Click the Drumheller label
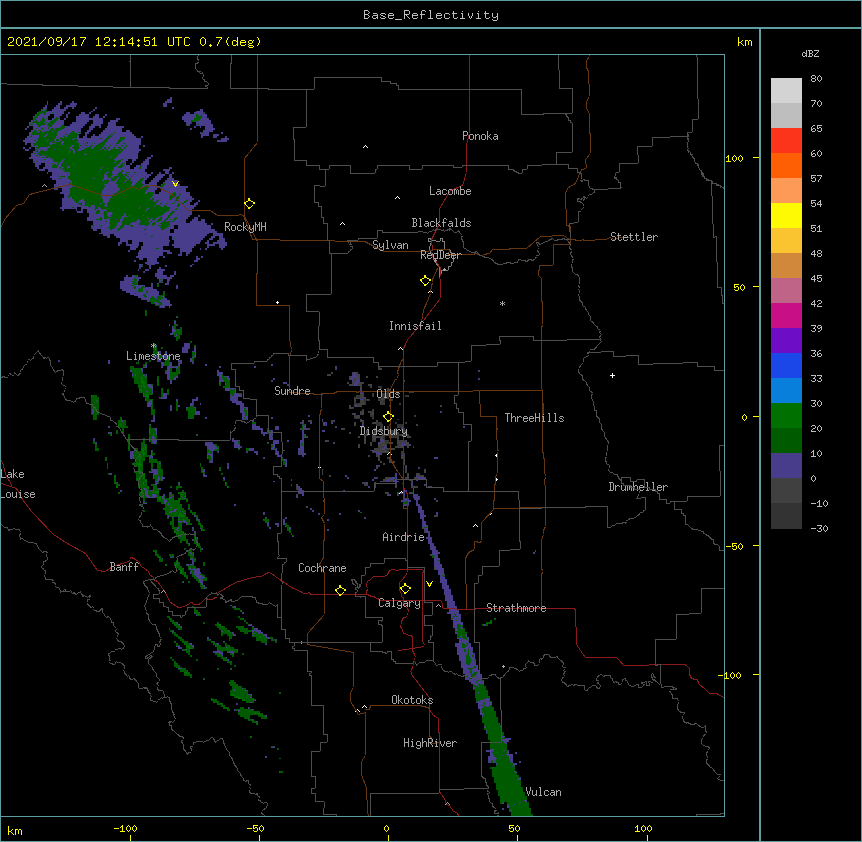862x842 pixels. tap(638, 487)
